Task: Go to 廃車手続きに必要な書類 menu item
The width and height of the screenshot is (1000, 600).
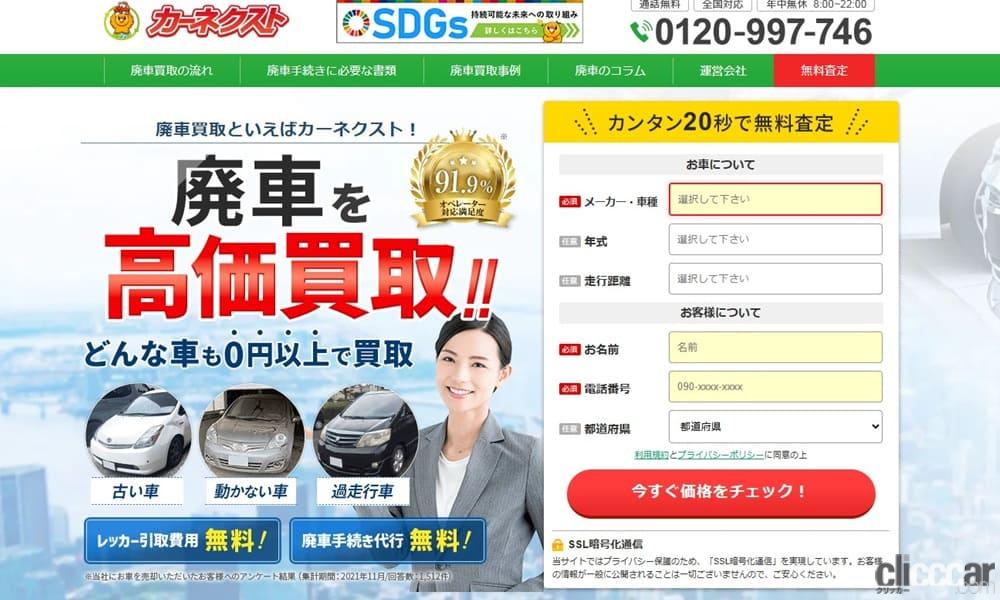Action: 332,70
